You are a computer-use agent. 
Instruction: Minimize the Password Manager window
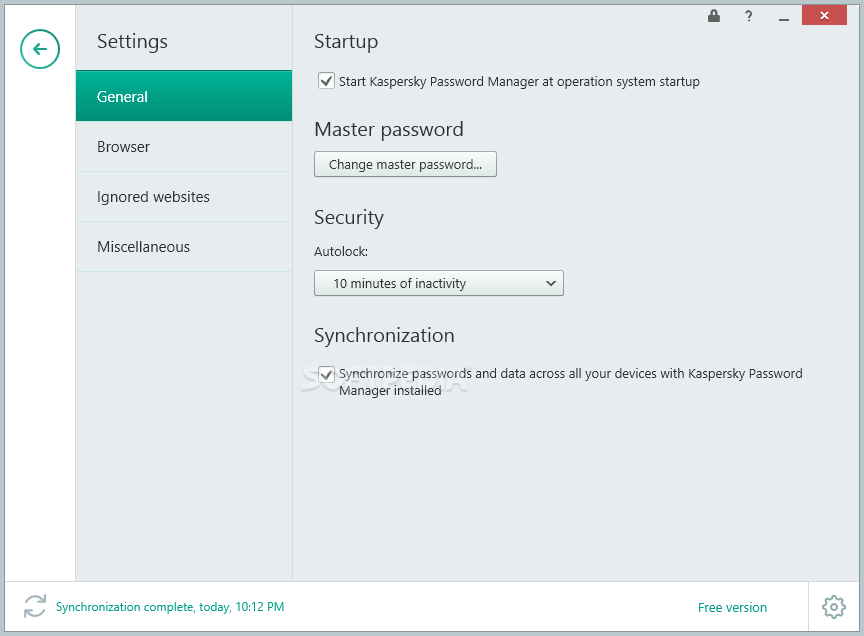[x=784, y=17]
